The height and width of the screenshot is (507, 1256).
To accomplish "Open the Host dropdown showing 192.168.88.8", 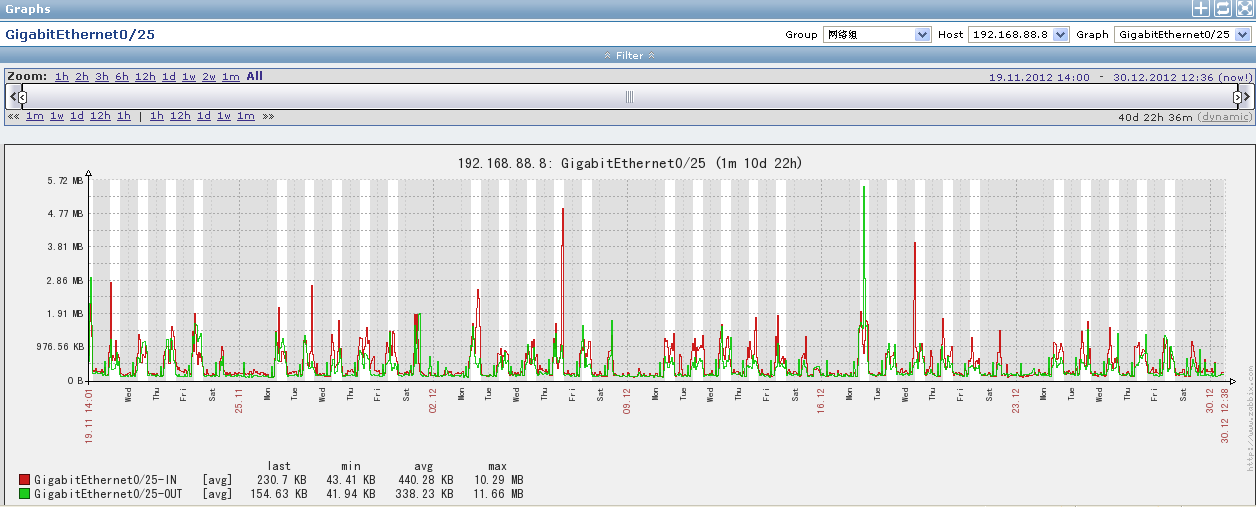I will pos(1019,34).
